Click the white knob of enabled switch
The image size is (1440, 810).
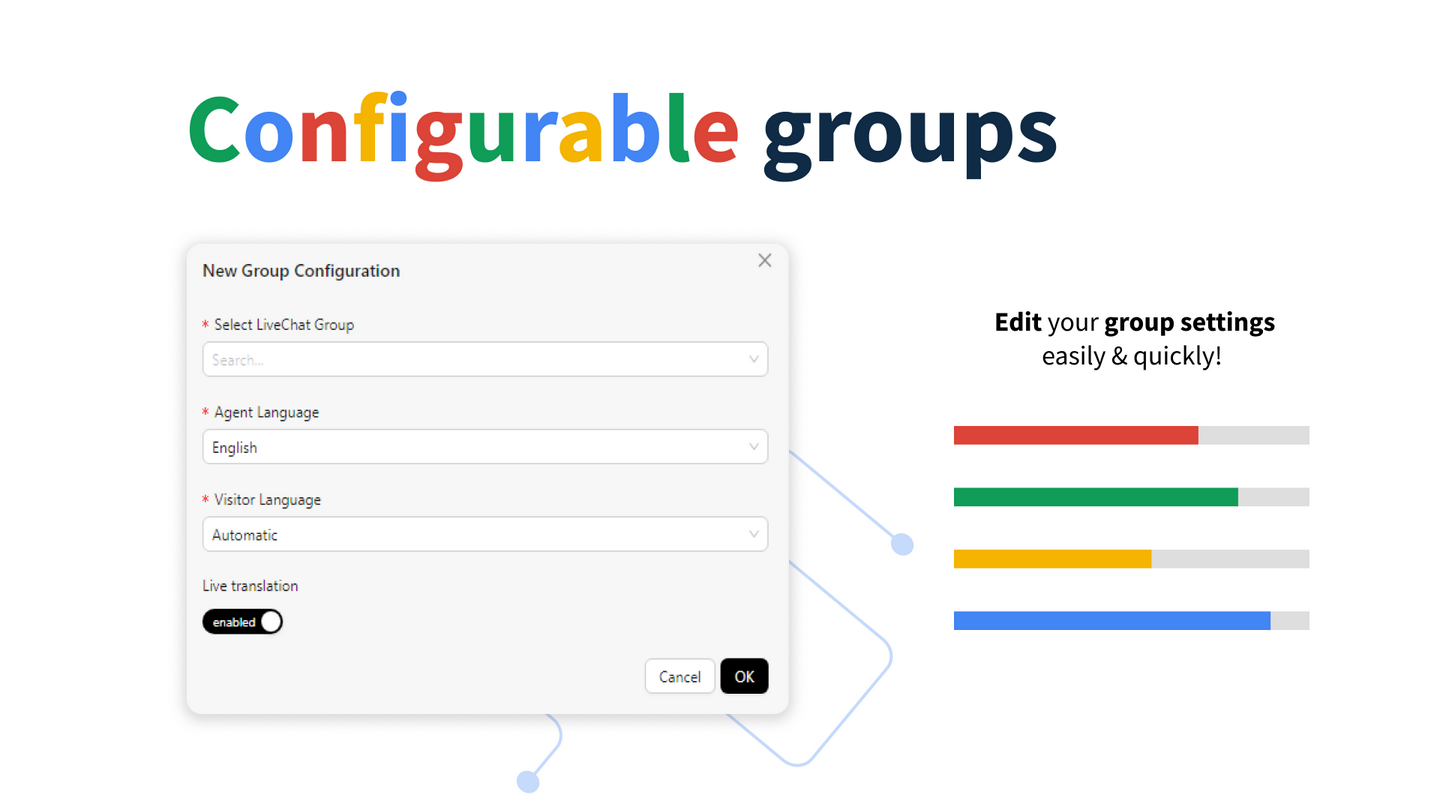coord(270,622)
